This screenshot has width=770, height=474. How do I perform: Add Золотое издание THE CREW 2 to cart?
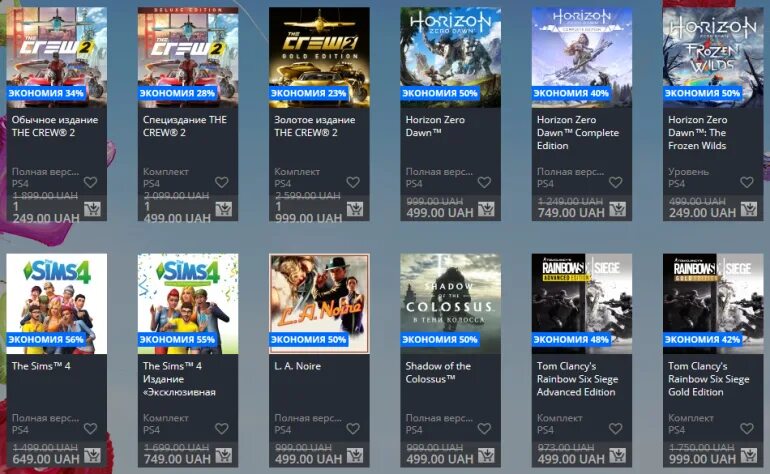point(355,210)
